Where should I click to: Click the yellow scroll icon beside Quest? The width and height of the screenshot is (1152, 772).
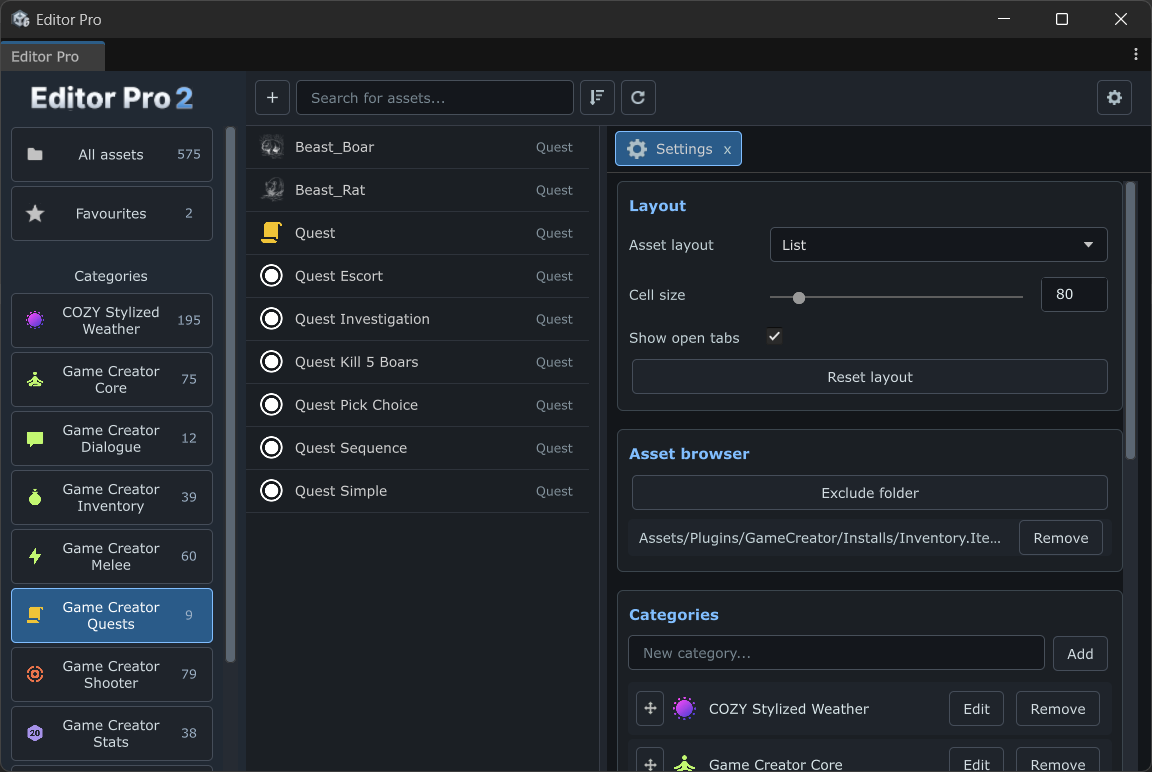272,233
